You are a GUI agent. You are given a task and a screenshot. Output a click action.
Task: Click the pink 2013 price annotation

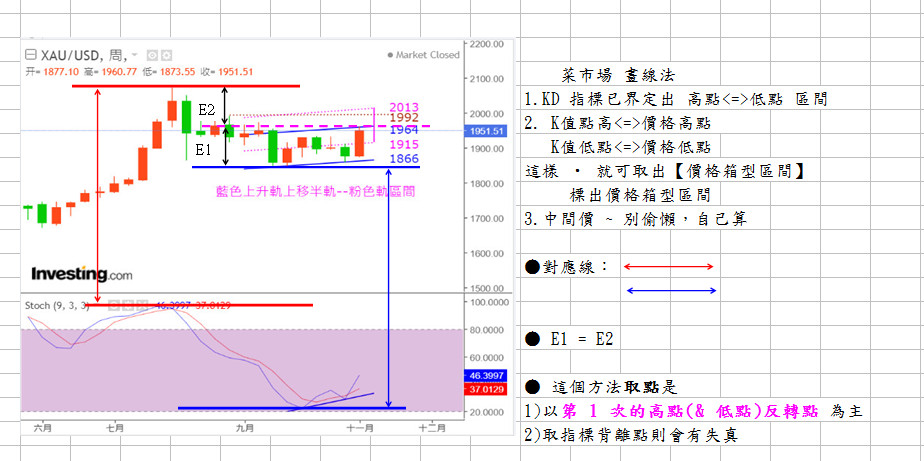coord(404,107)
